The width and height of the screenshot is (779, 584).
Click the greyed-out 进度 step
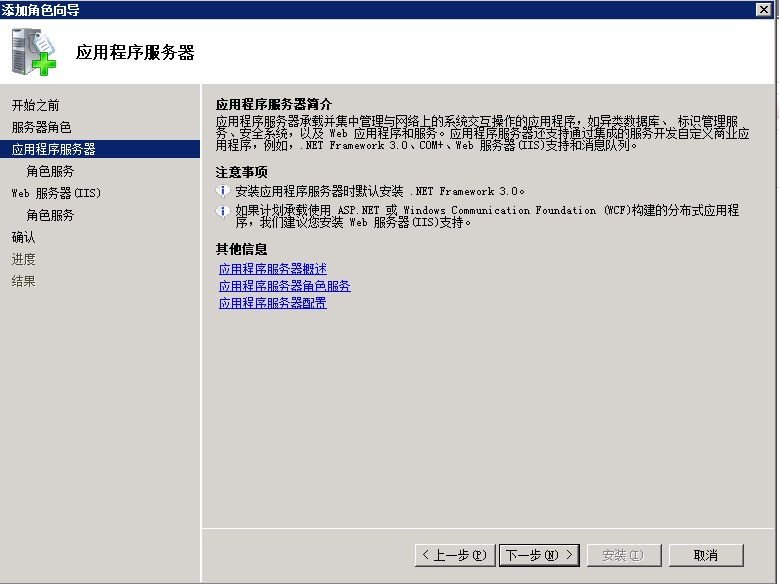(23, 259)
